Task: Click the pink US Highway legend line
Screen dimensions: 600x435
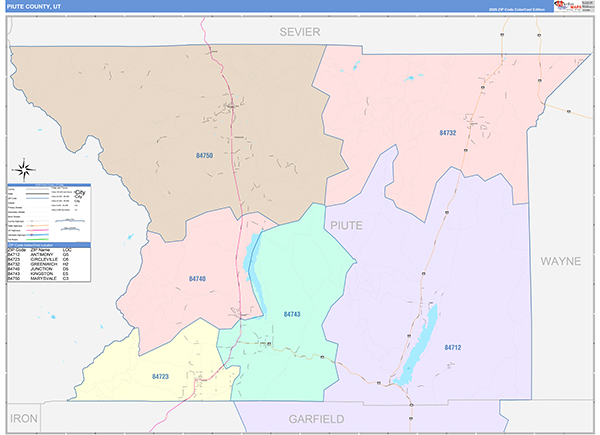Action: (37, 230)
